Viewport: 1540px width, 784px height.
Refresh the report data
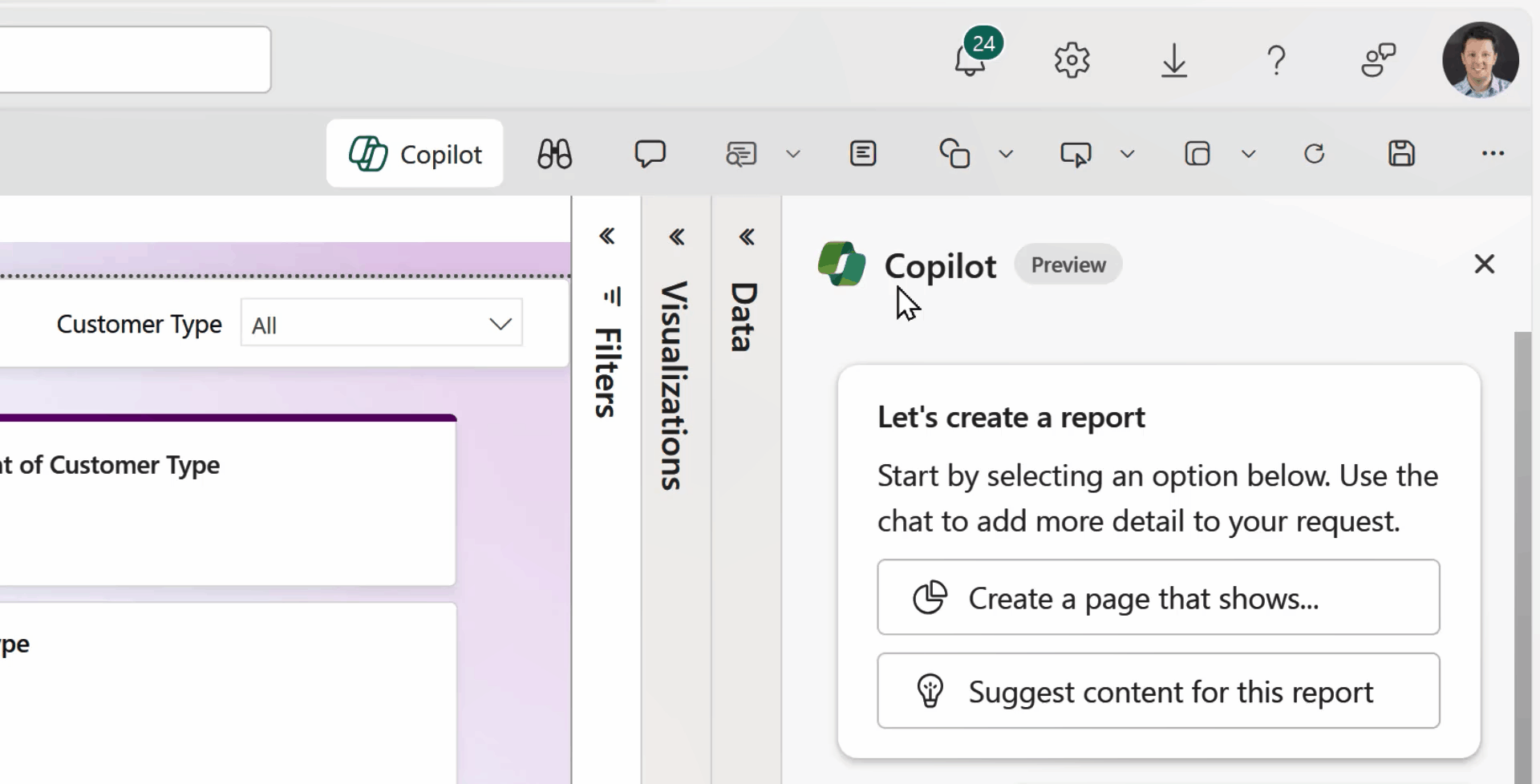(x=1314, y=153)
